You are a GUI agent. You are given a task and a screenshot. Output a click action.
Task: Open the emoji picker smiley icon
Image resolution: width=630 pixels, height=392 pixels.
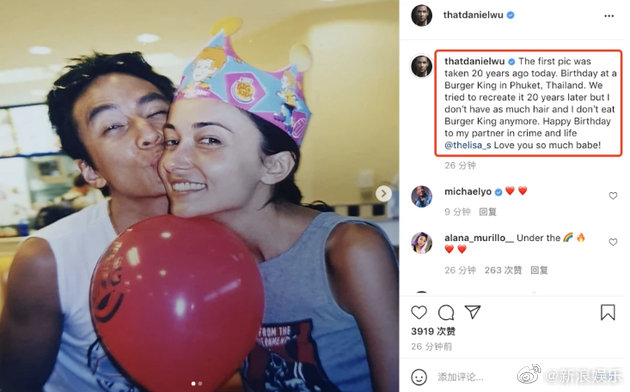(419, 377)
